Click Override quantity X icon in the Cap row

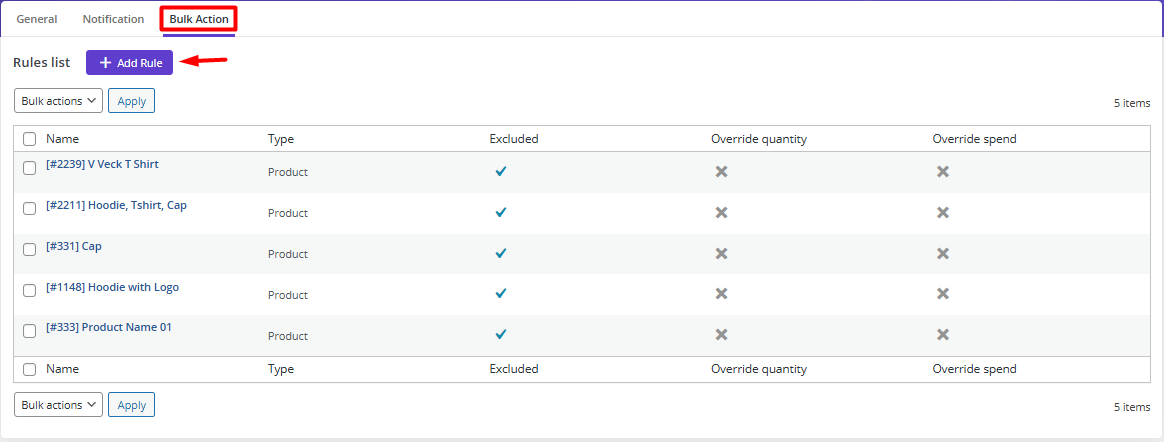[x=721, y=253]
